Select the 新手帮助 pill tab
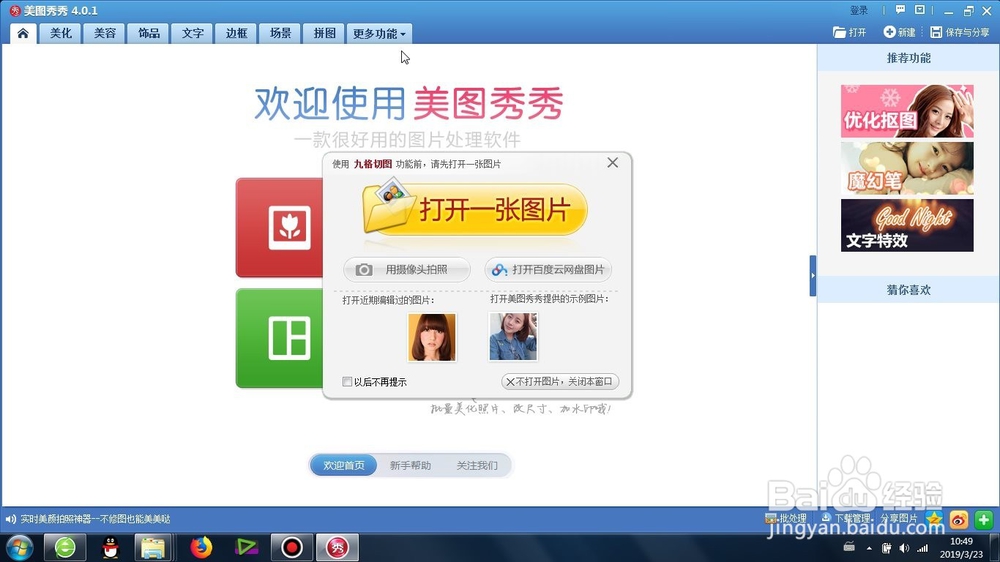Viewport: 1000px width, 562px height. [410, 465]
